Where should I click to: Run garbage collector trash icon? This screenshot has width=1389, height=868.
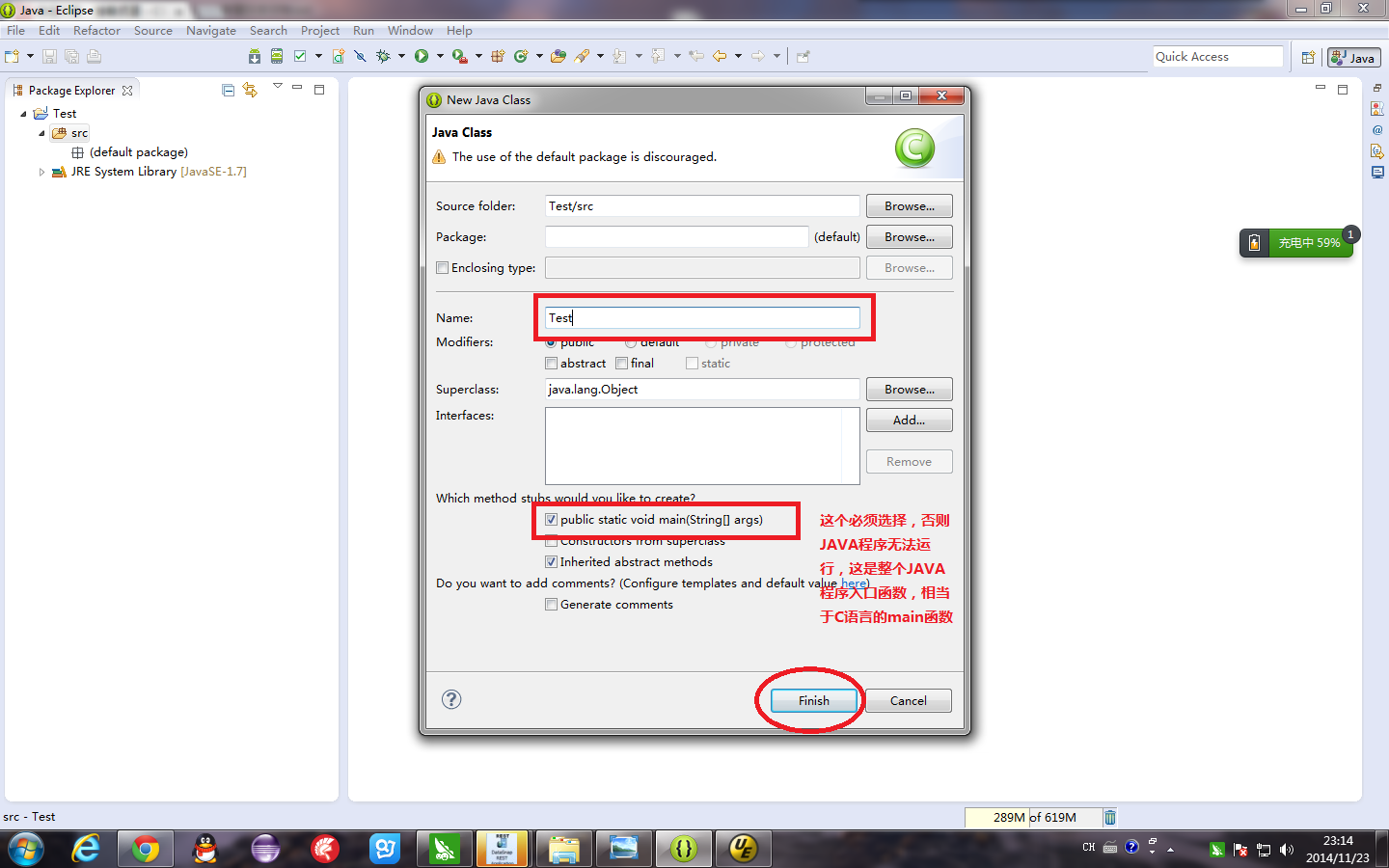(1110, 817)
